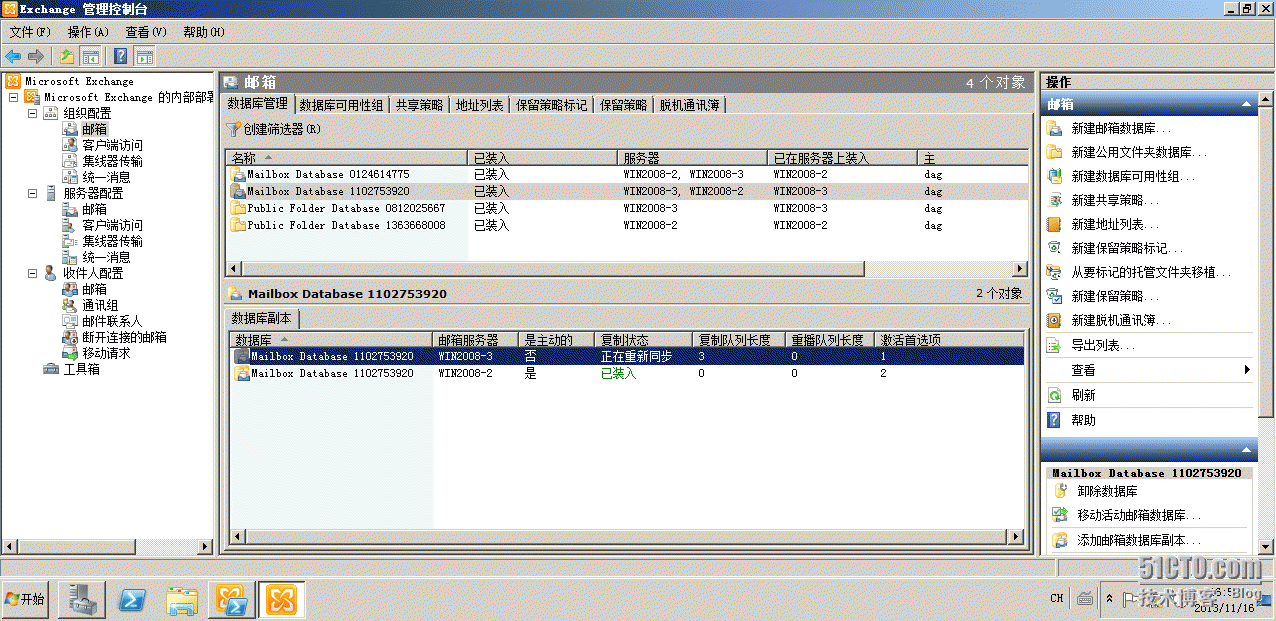Image resolution: width=1276 pixels, height=621 pixels.
Task: Click 创建筛选器 filter button
Action: click(x=274, y=129)
